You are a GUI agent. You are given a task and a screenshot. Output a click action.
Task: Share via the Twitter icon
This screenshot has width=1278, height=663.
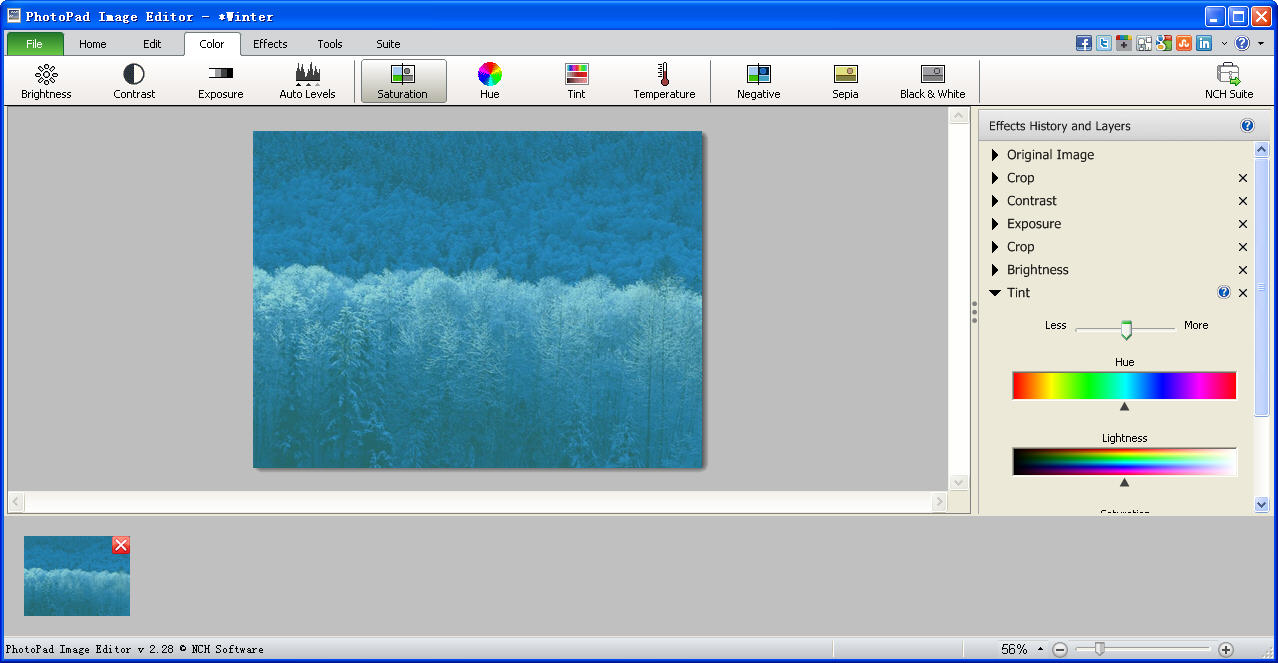coord(1104,43)
